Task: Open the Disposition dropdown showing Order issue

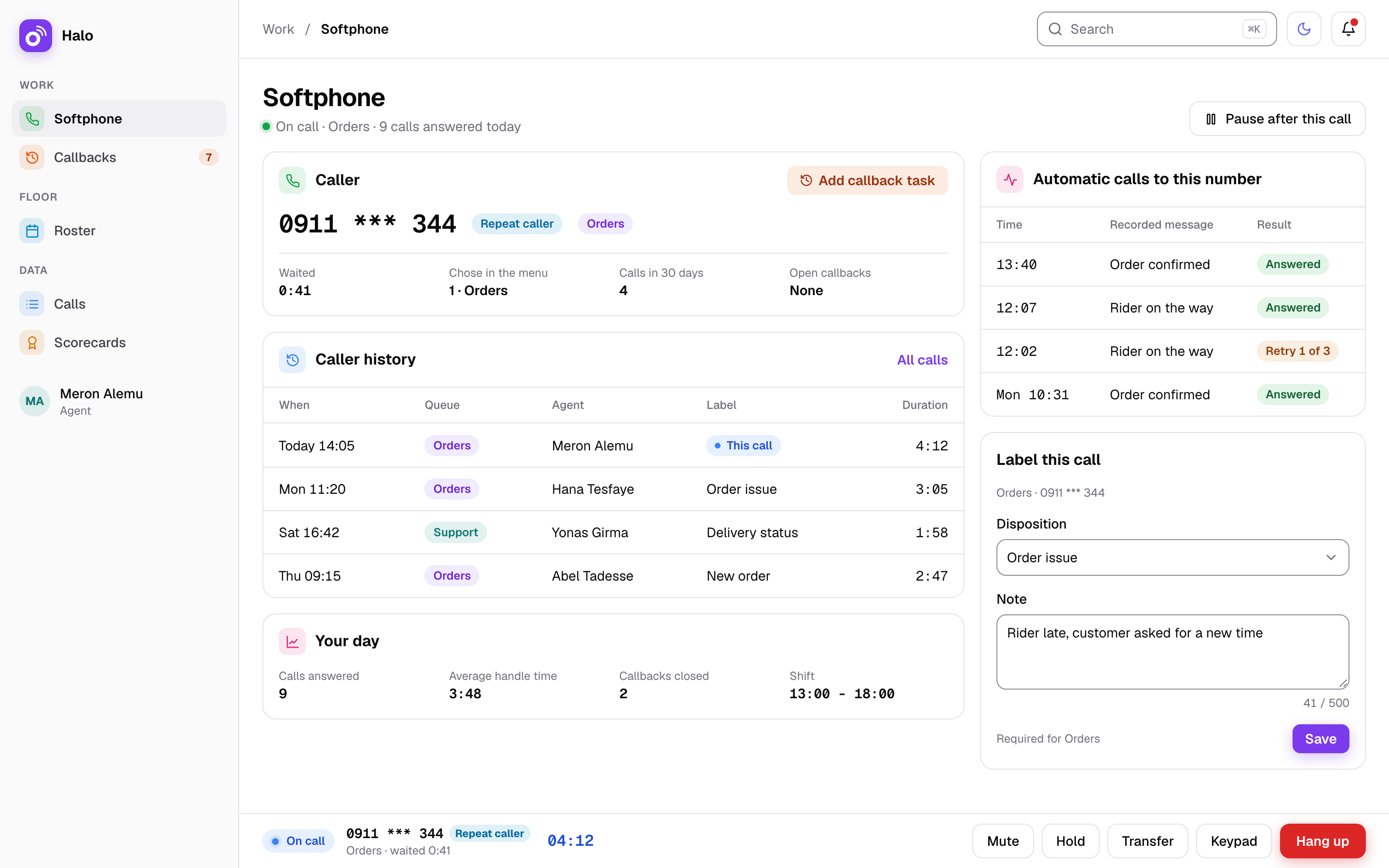Action: pos(1172,557)
